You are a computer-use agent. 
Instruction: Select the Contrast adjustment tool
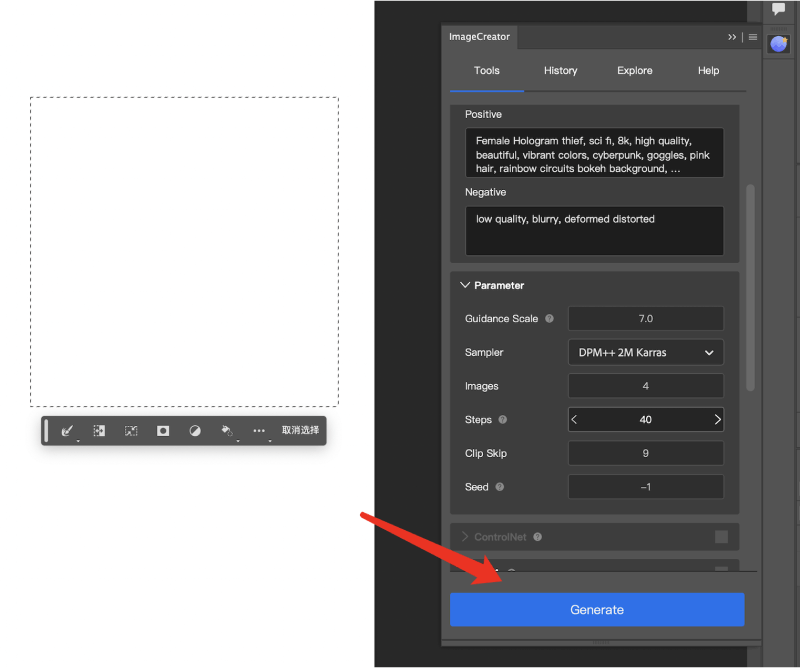[194, 431]
